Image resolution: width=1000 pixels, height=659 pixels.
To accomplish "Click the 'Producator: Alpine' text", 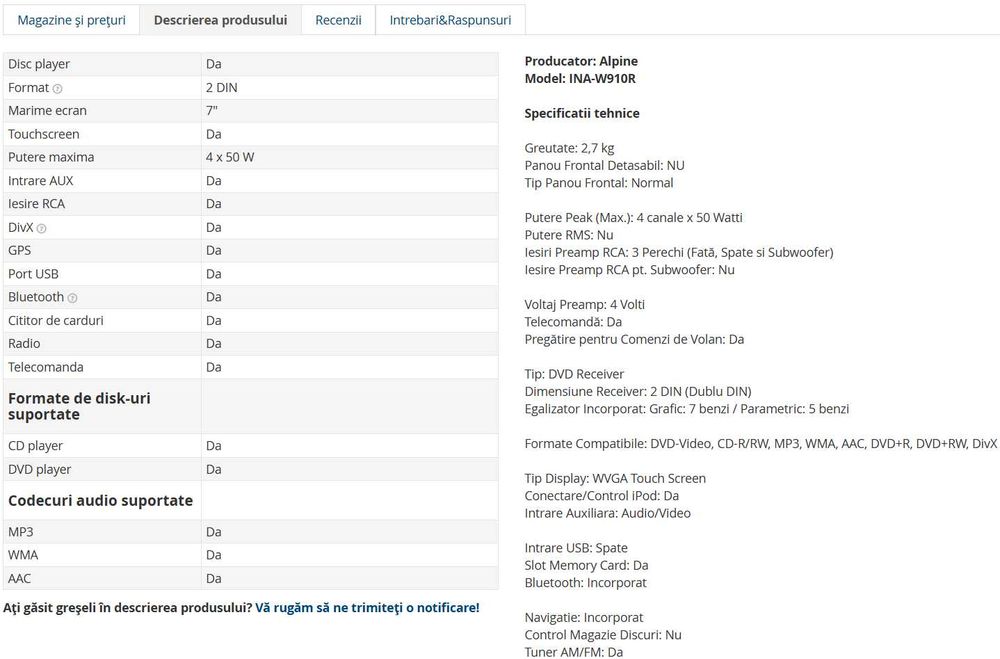I will [x=581, y=61].
